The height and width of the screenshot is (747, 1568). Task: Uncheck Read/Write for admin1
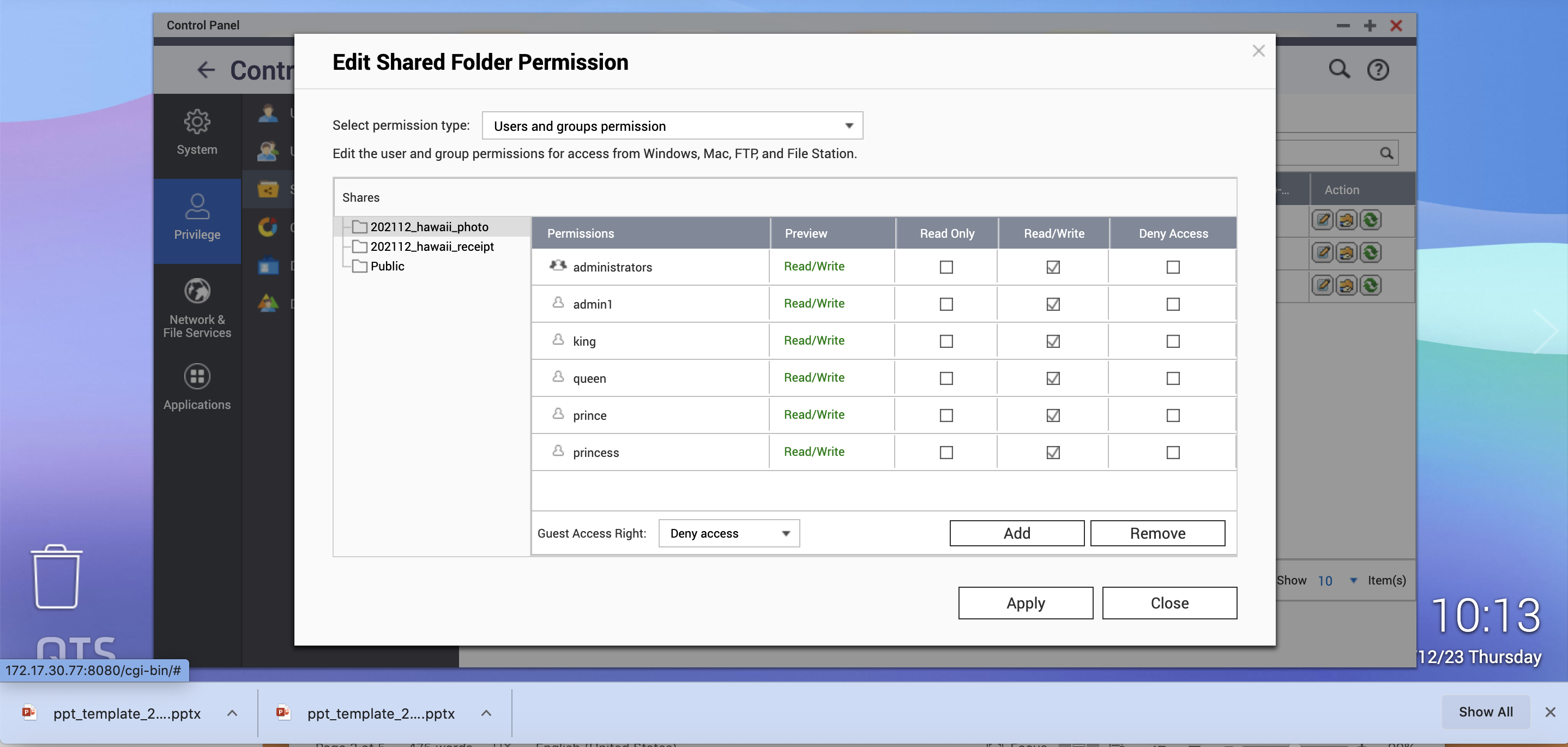pyautogui.click(x=1053, y=304)
